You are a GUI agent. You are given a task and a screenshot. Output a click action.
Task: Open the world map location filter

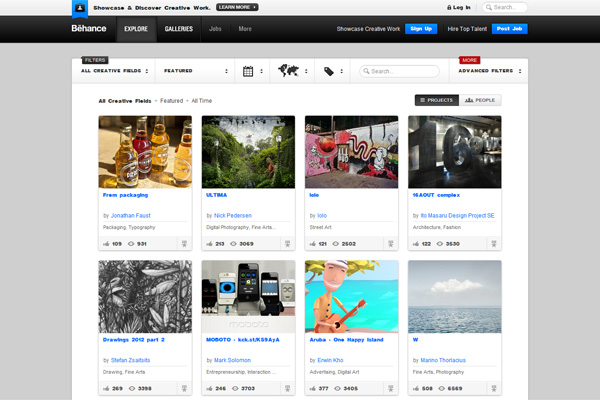tap(289, 70)
